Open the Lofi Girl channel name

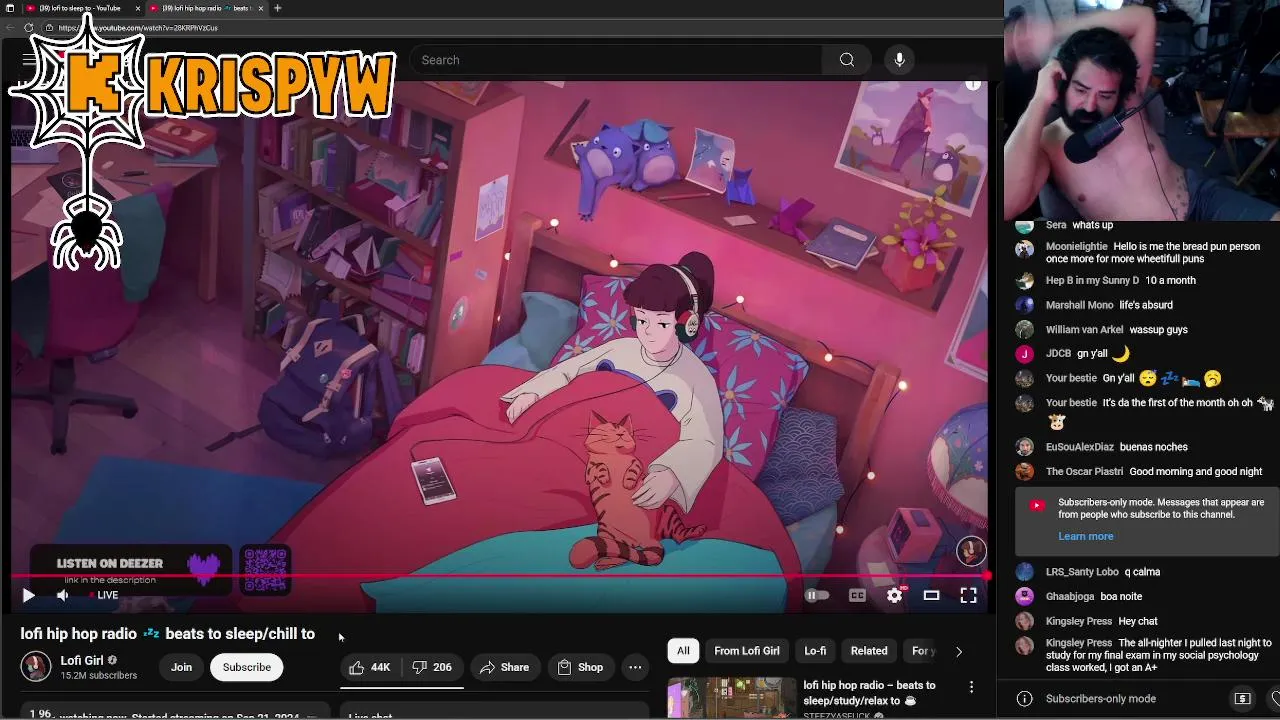click(x=82, y=660)
